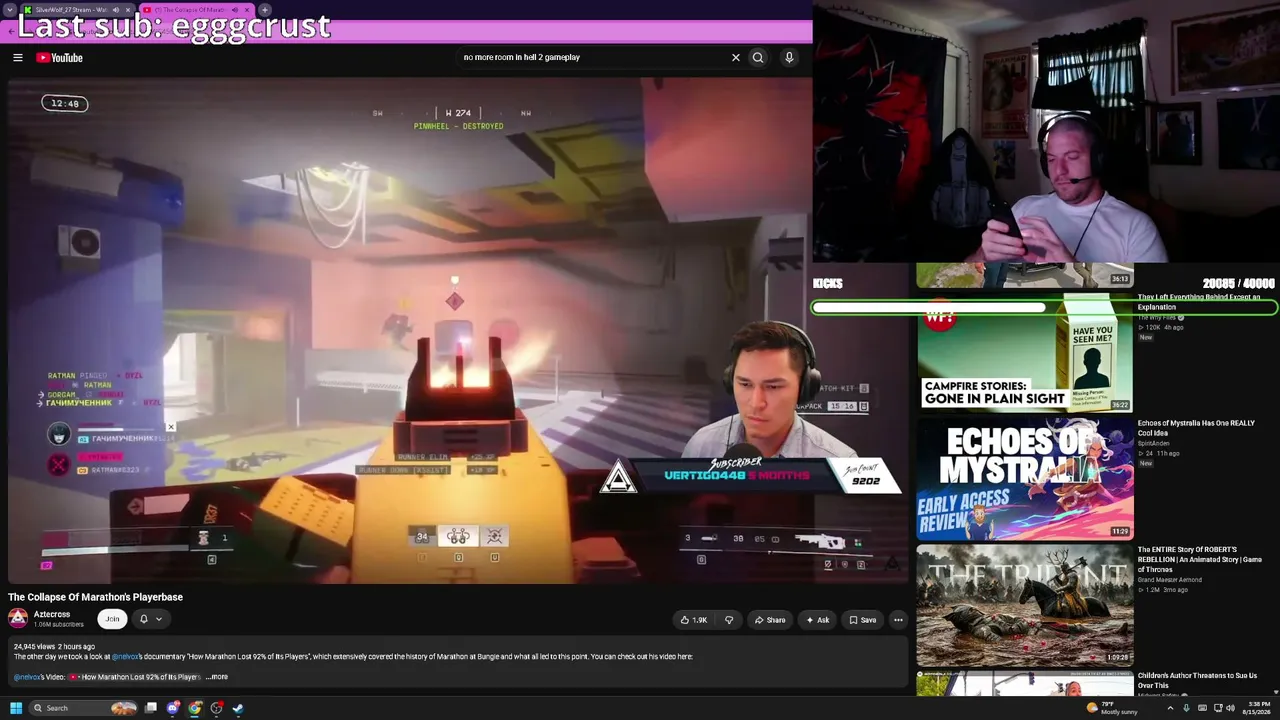
Task: Click the video title 'The Collapse Of Marathon's Playerbase'
Action: coord(95,597)
